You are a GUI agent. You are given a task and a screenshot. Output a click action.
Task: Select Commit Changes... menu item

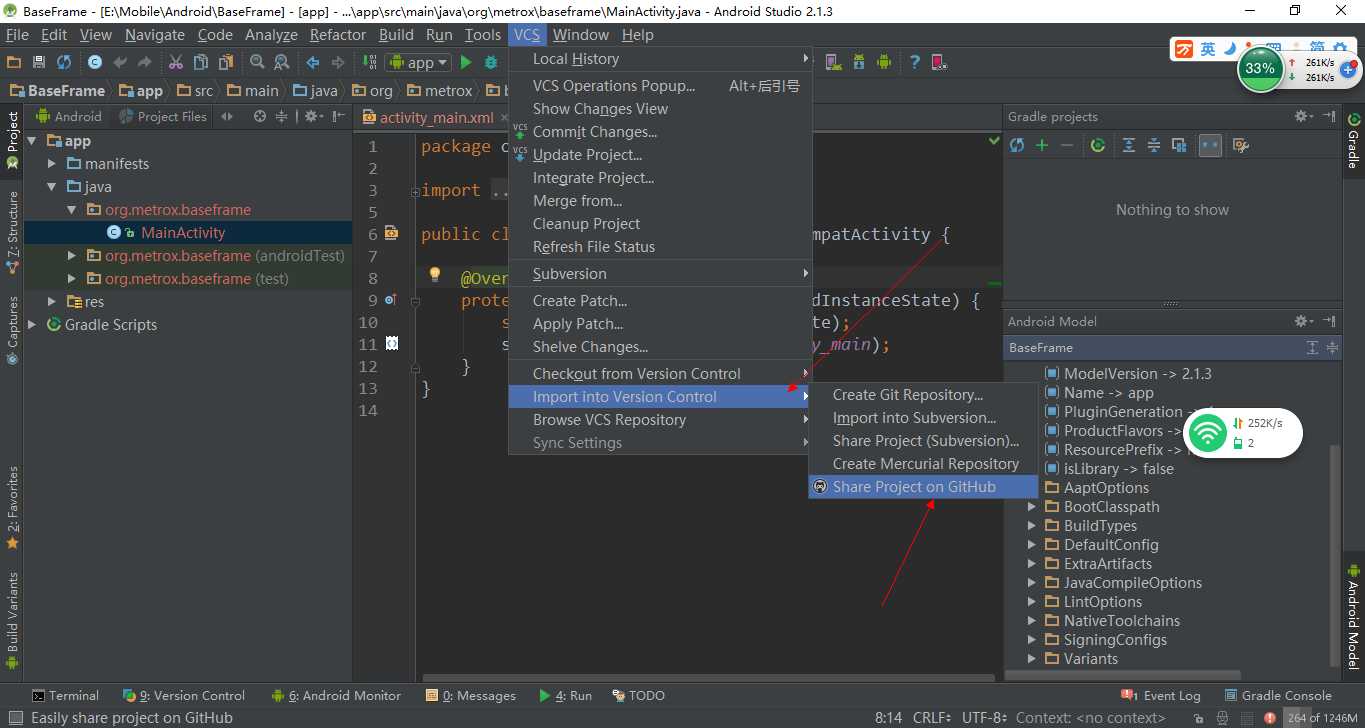point(660,132)
